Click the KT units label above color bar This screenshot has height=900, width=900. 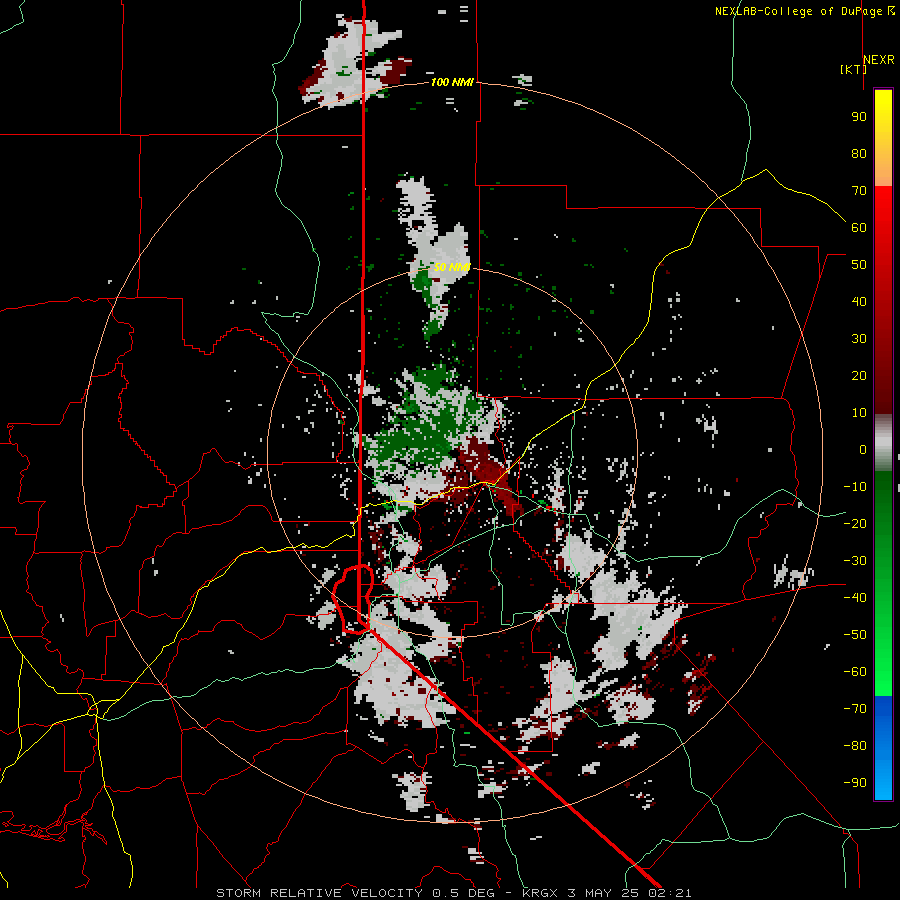pyautogui.click(x=854, y=69)
